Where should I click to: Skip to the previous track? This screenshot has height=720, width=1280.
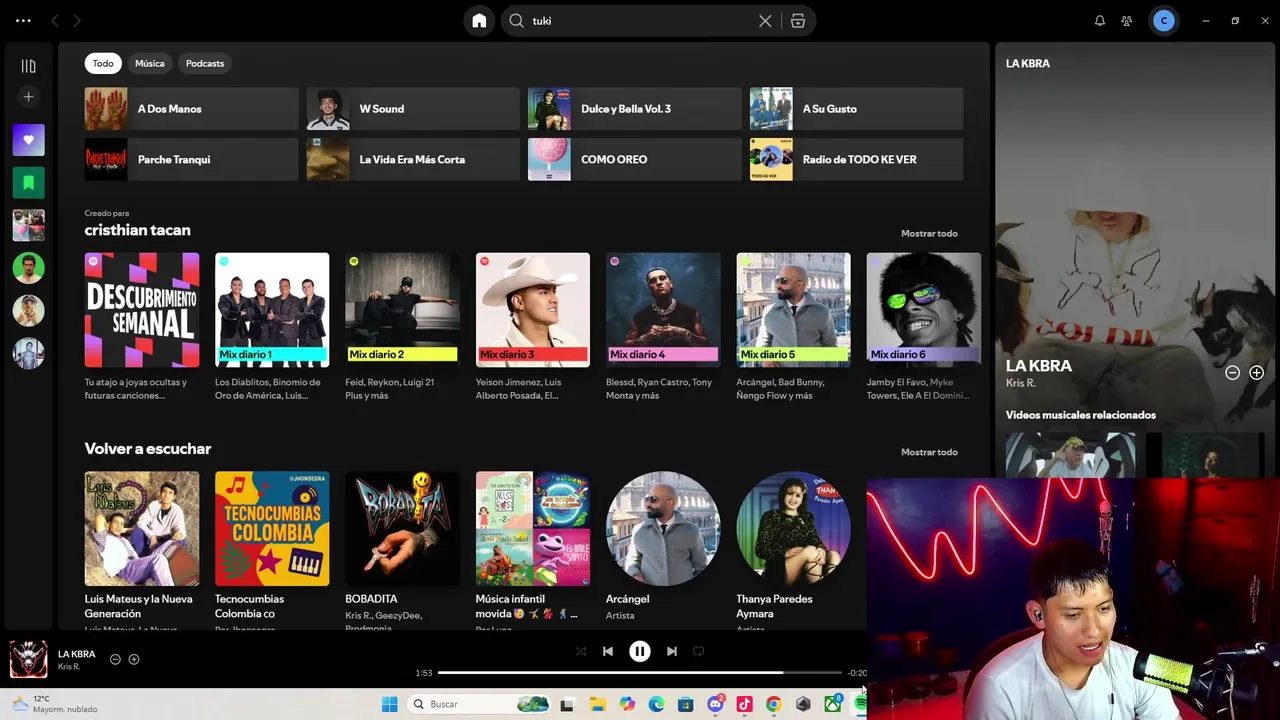click(x=608, y=651)
